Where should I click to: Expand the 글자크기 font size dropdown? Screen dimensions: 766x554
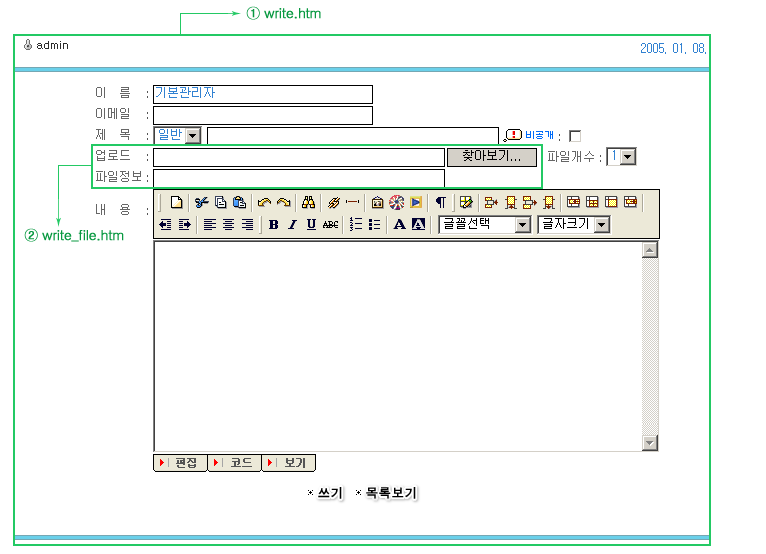601,225
